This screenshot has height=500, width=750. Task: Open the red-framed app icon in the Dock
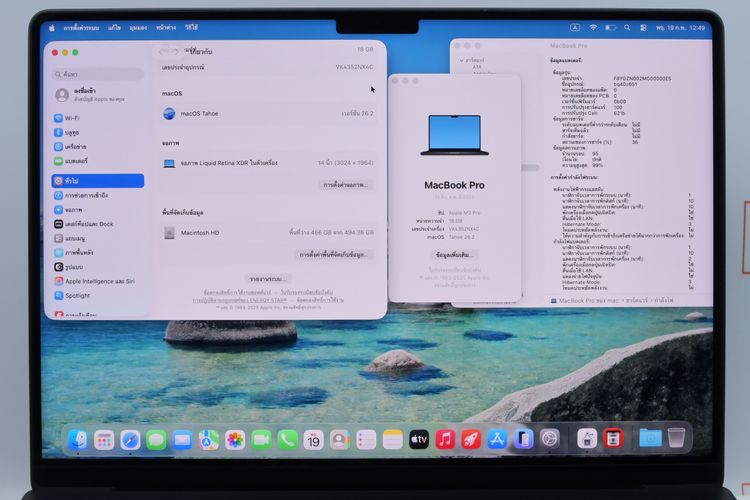pos(613,438)
